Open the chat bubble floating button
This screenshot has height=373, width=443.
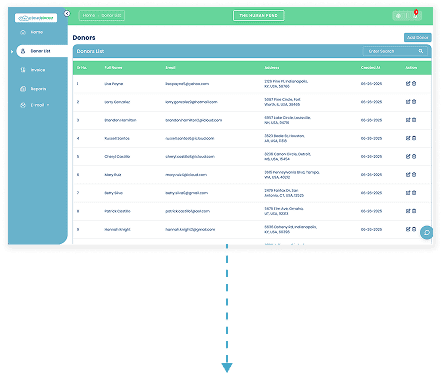pyautogui.click(x=426, y=232)
